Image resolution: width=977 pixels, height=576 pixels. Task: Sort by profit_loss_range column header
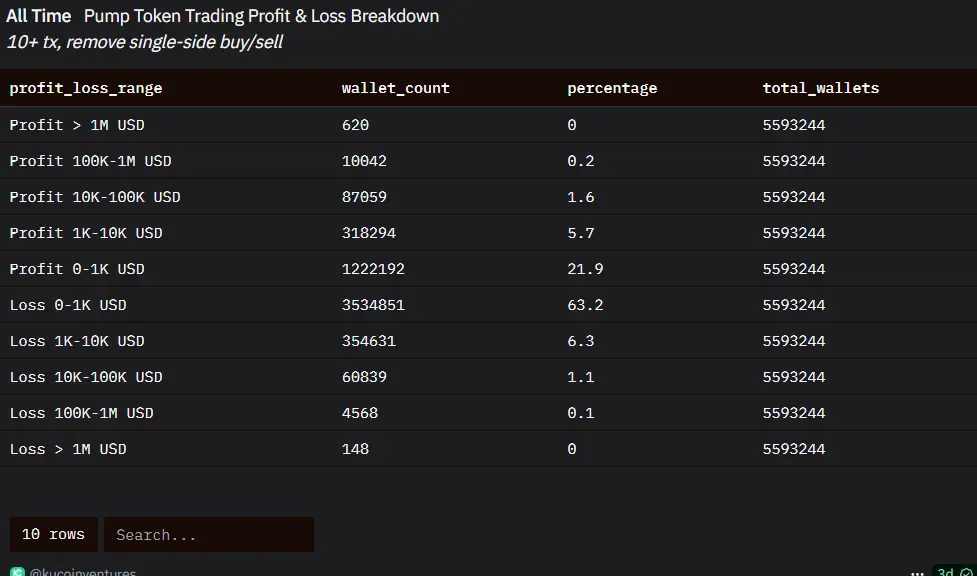coord(86,89)
